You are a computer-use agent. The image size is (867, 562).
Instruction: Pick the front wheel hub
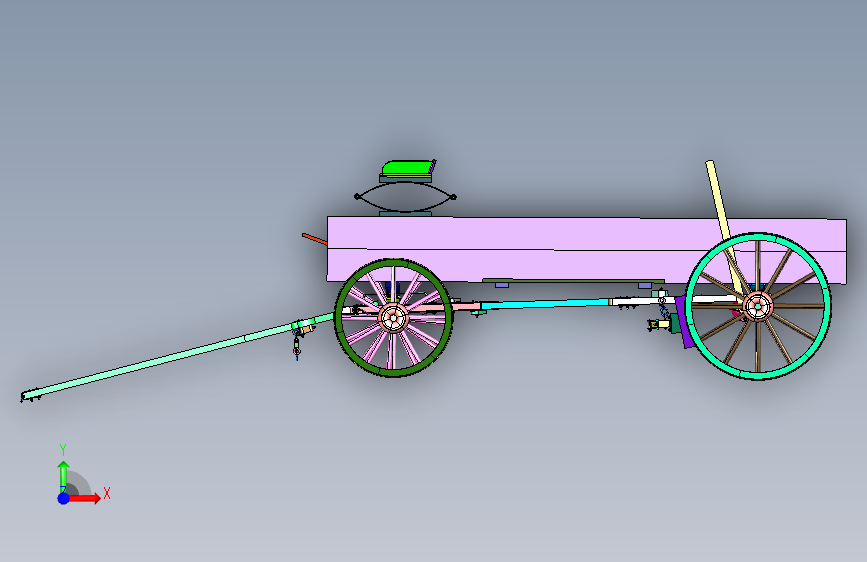[394, 318]
